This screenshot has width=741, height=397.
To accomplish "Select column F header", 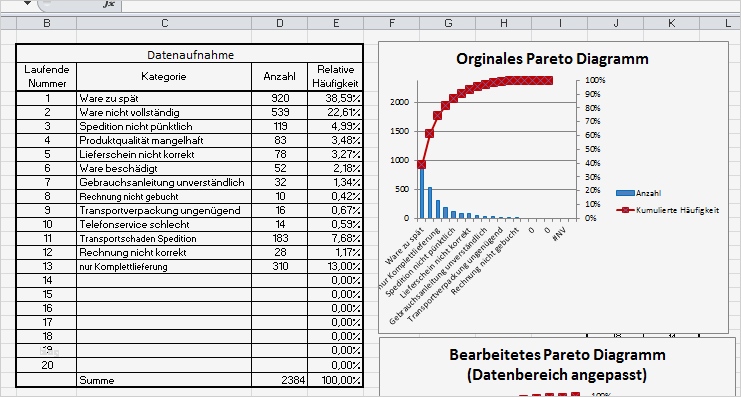I will 392,23.
